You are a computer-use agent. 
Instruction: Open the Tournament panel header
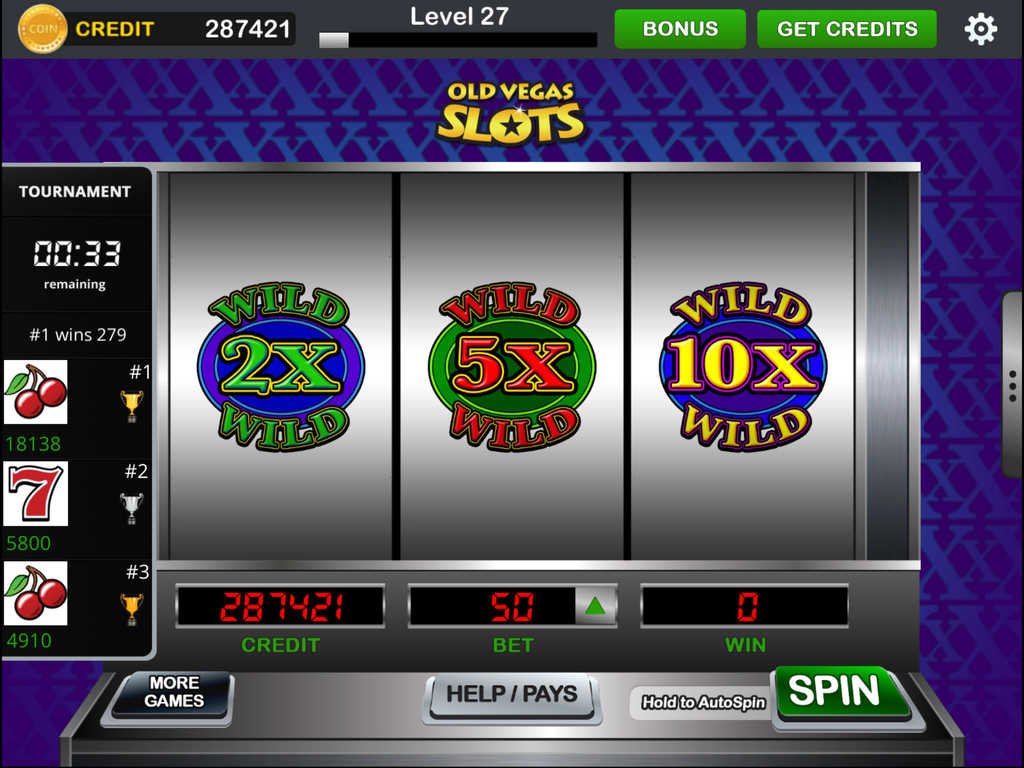tap(75, 191)
